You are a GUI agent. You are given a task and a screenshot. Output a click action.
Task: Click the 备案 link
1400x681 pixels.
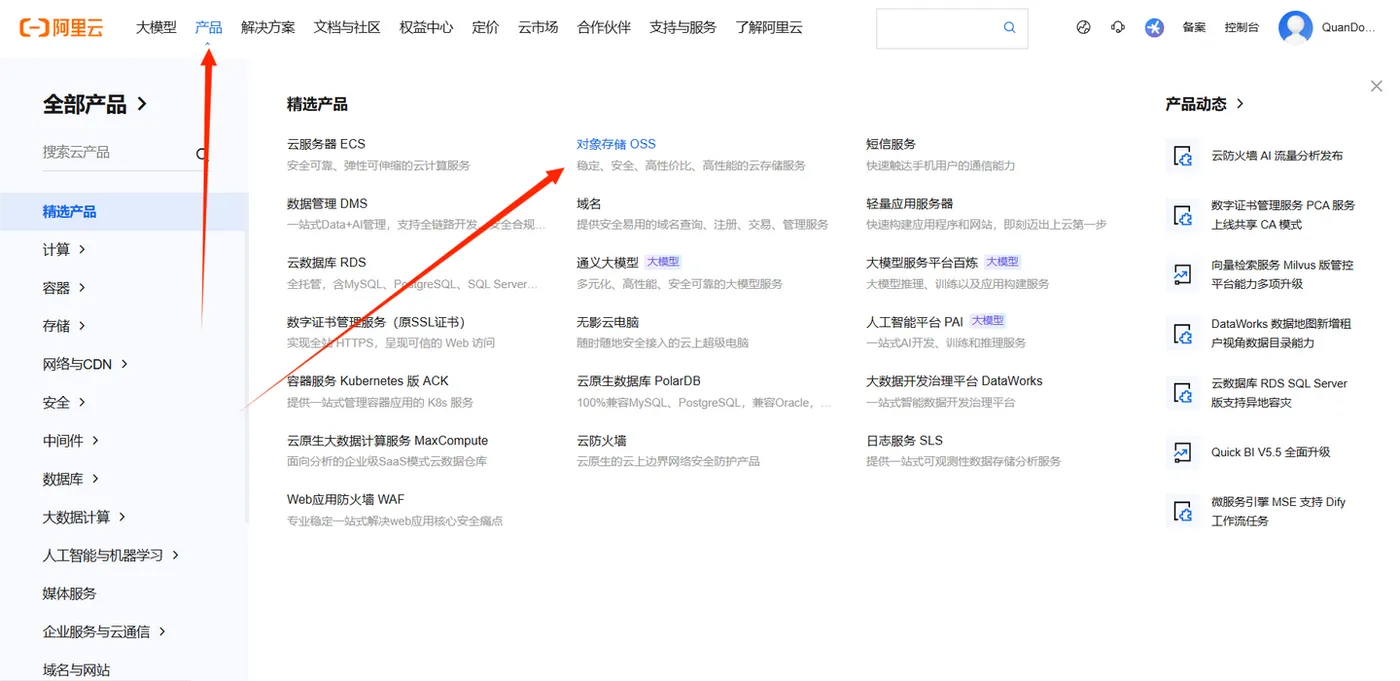pyautogui.click(x=1194, y=28)
